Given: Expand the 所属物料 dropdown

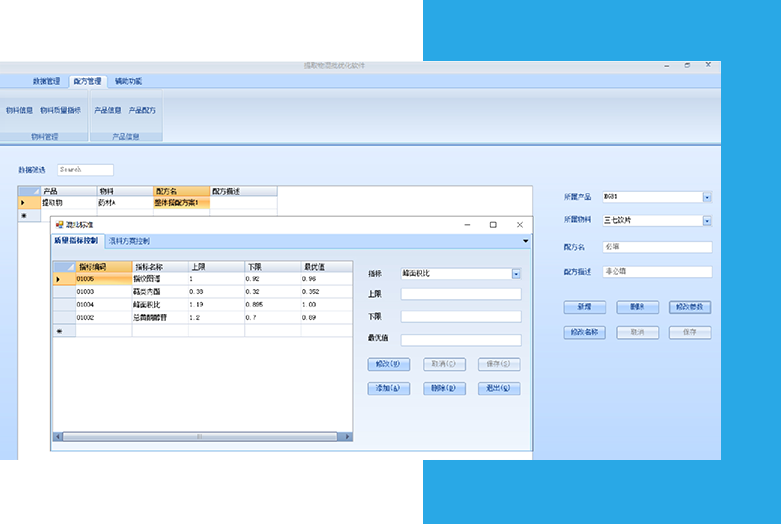Looking at the screenshot, I should [x=706, y=221].
